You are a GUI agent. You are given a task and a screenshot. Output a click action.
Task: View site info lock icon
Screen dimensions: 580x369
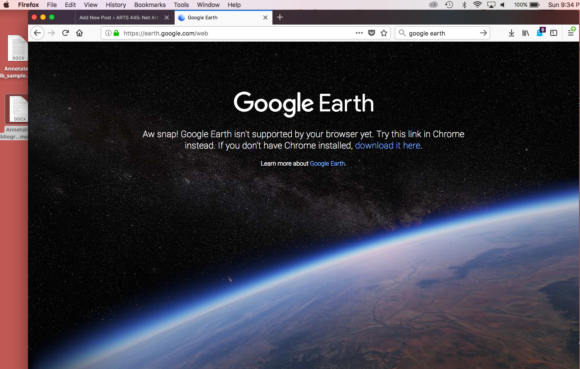click(116, 33)
